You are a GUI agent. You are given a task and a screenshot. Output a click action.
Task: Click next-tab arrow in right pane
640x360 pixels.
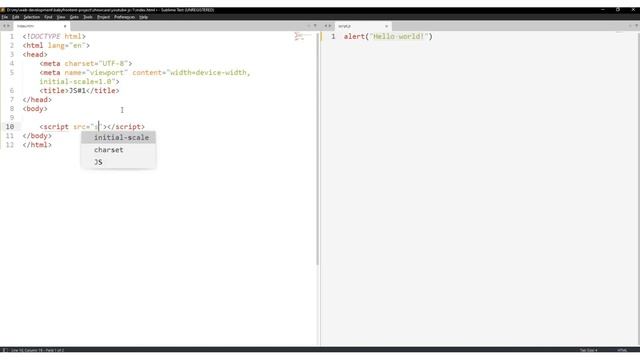(x=330, y=26)
